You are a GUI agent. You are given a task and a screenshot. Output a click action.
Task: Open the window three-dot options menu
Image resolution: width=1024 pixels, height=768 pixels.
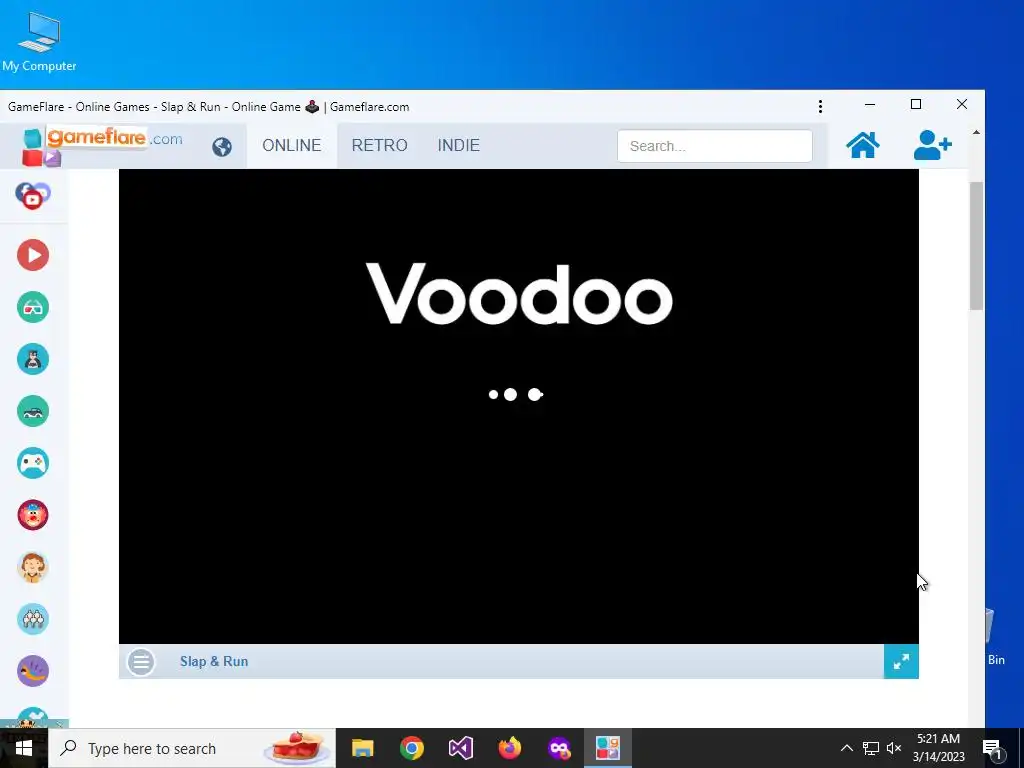pos(820,106)
